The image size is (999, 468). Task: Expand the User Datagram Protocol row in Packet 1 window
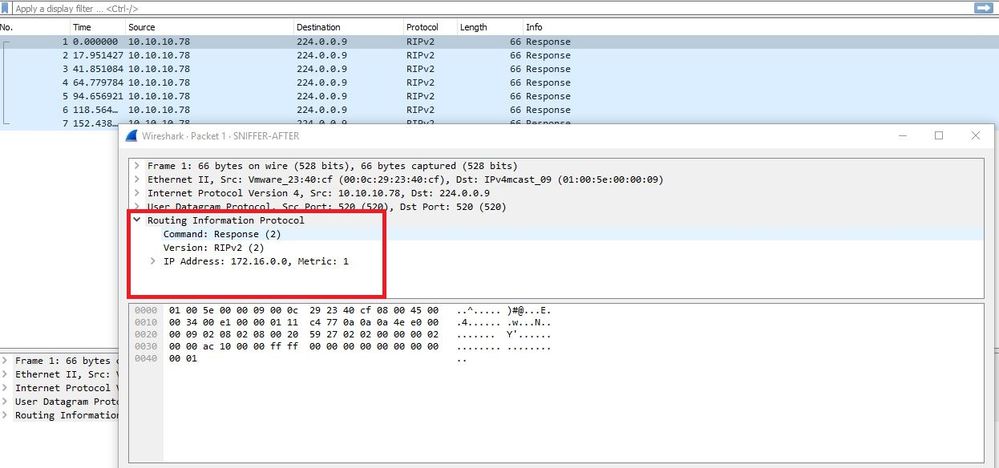pos(137,207)
